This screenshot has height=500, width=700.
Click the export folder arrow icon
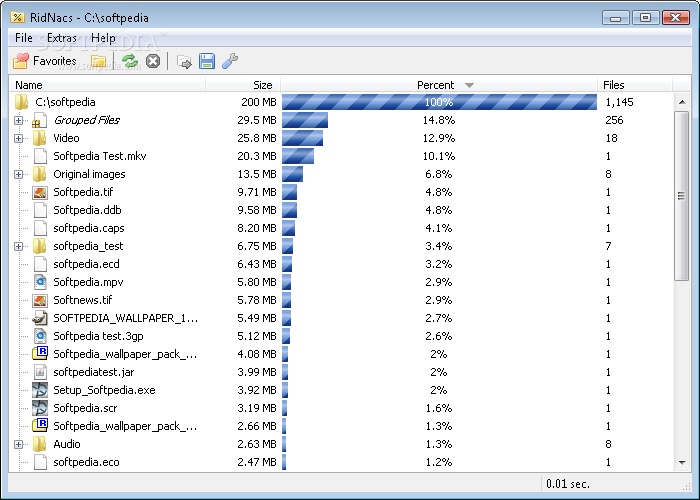click(x=184, y=62)
